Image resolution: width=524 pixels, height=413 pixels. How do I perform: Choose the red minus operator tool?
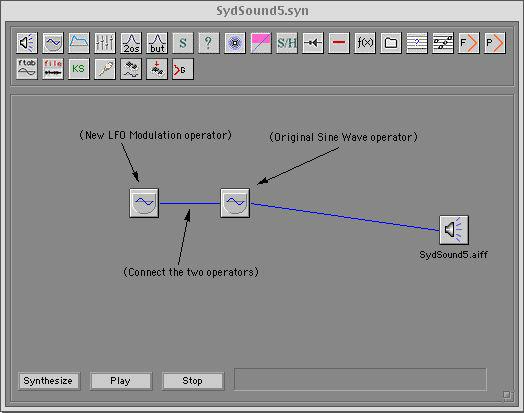pos(339,43)
